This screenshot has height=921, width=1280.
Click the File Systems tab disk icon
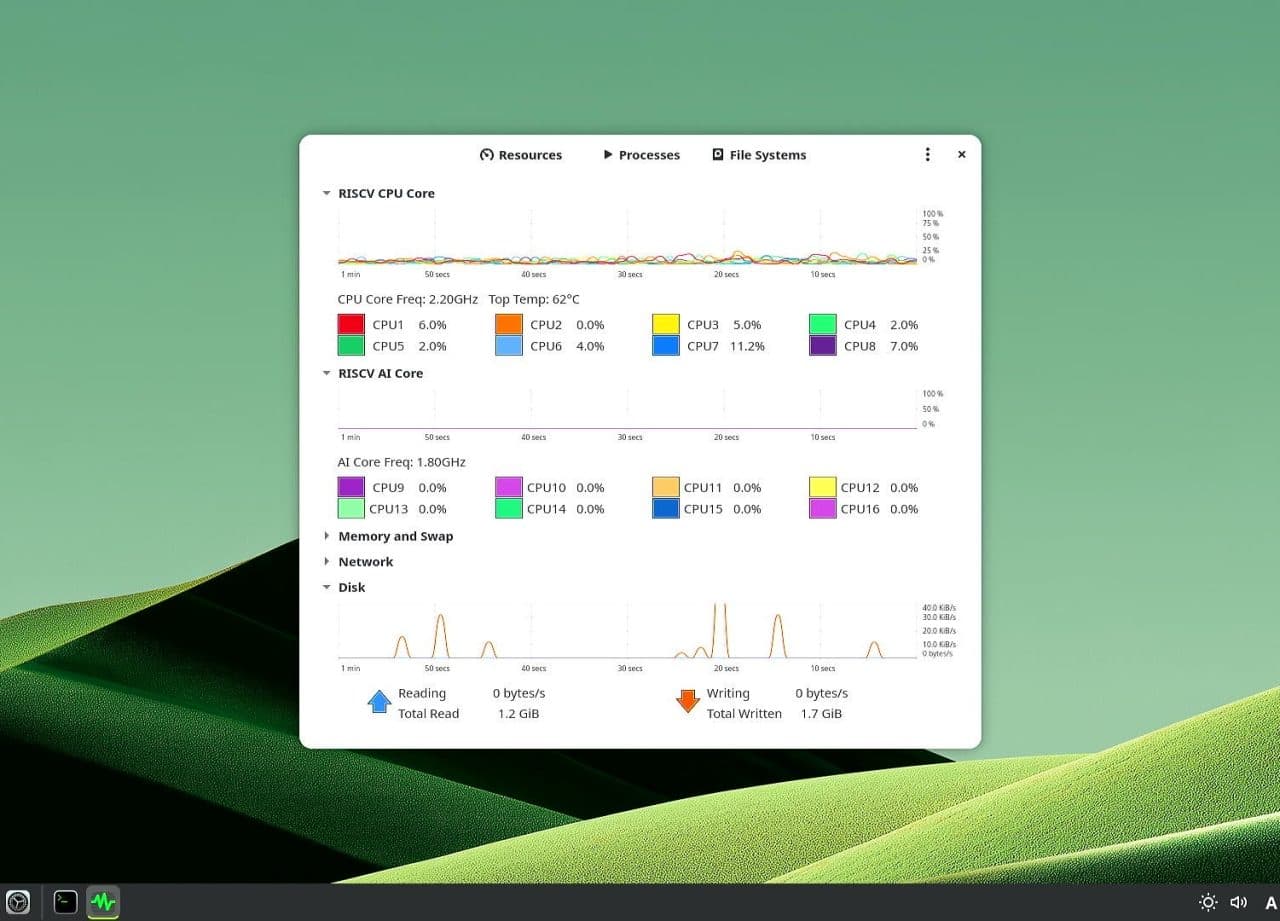pyautogui.click(x=718, y=155)
